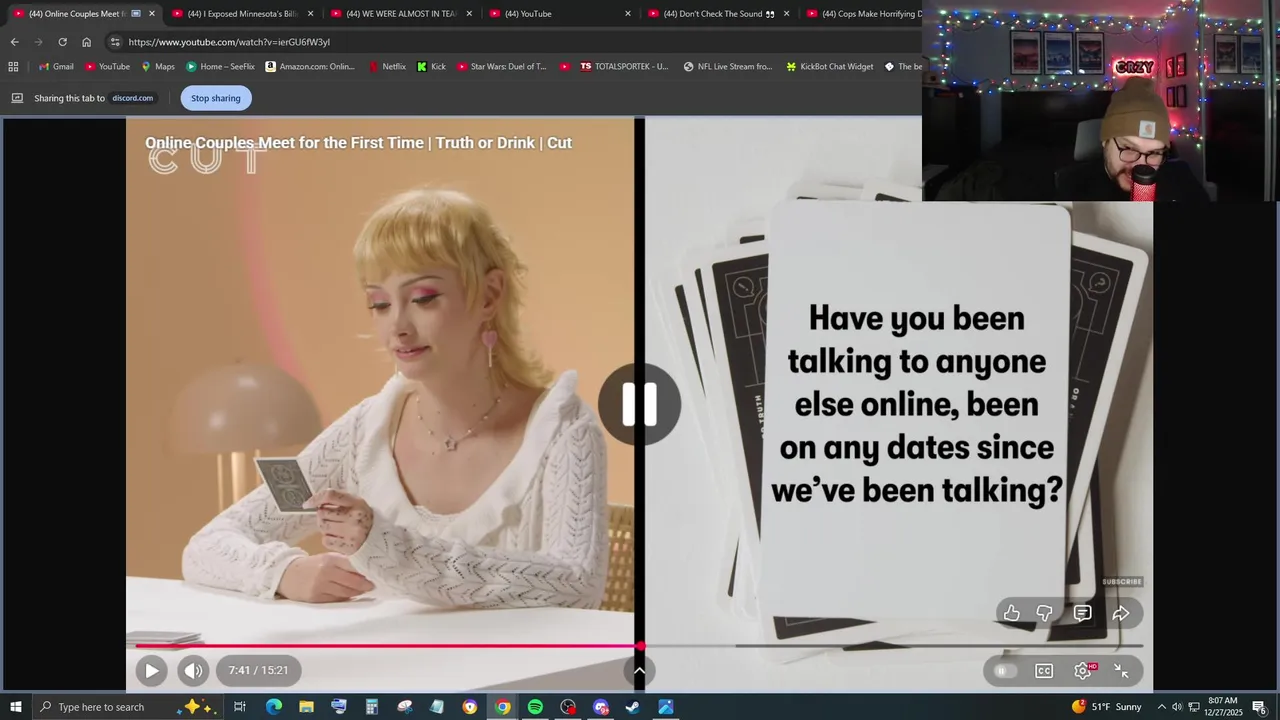
Task: Like the video with thumbs up
Action: [1012, 613]
